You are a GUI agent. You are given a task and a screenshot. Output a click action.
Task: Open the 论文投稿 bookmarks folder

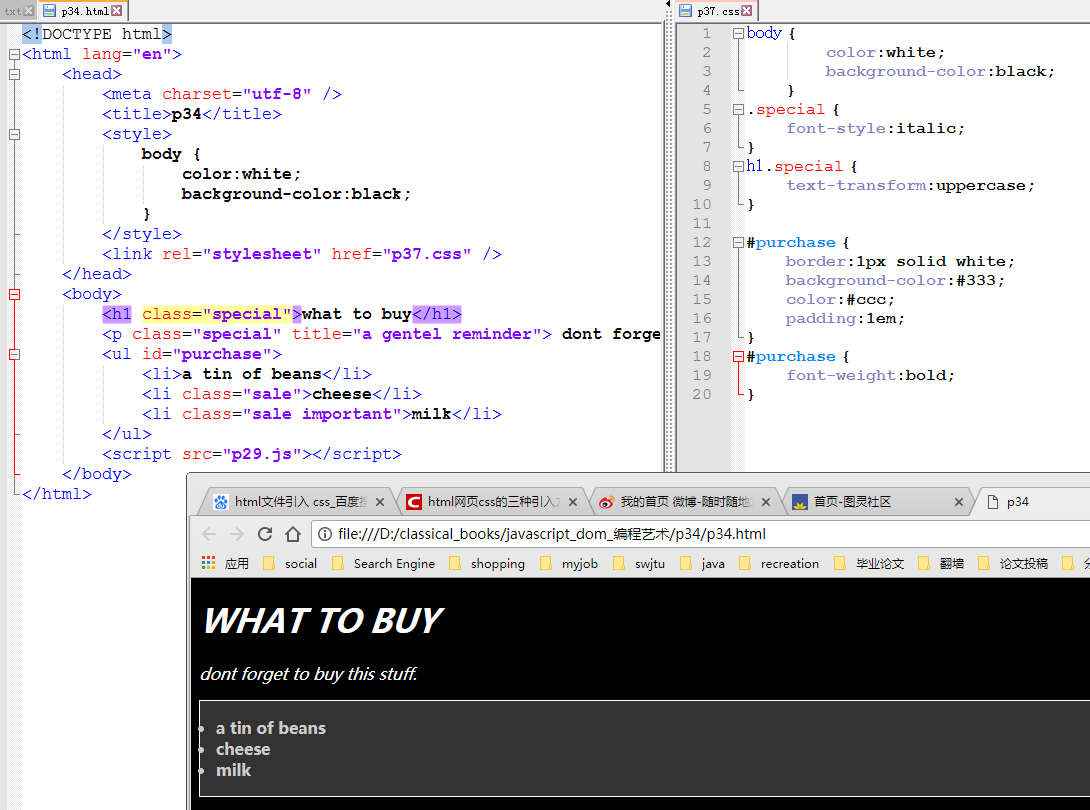[1013, 563]
